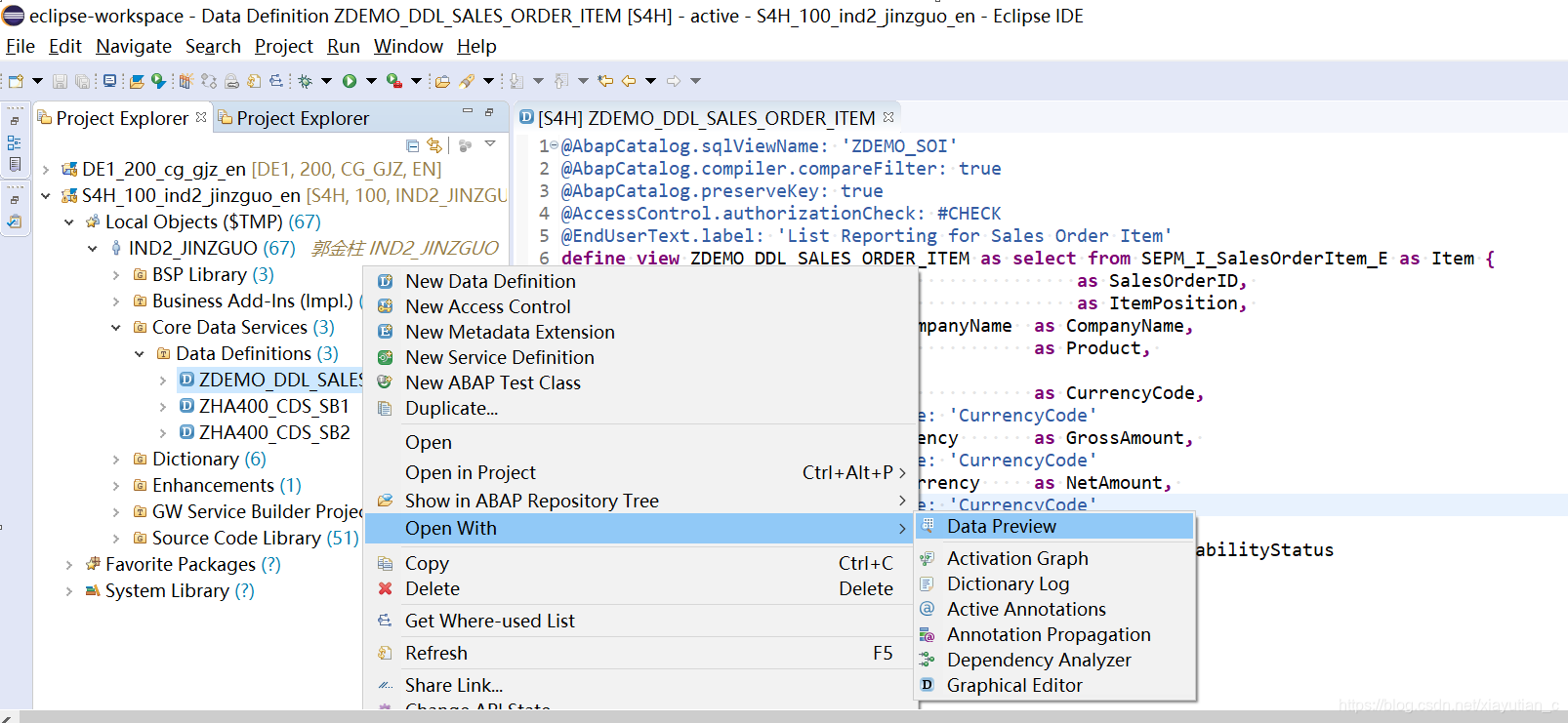Choose New Service Definition menu entry
The height and width of the screenshot is (723, 1568).
(x=640, y=357)
